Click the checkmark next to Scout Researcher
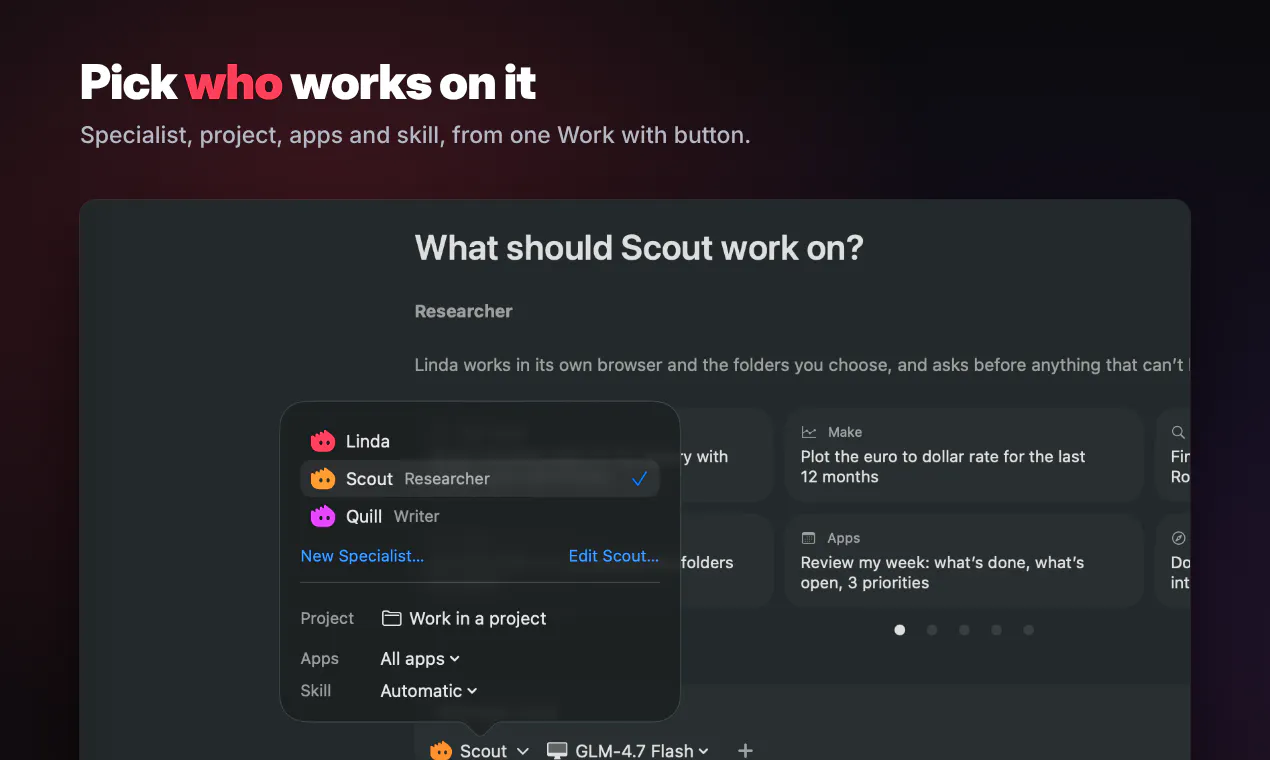This screenshot has height=760, width=1270. pos(640,479)
